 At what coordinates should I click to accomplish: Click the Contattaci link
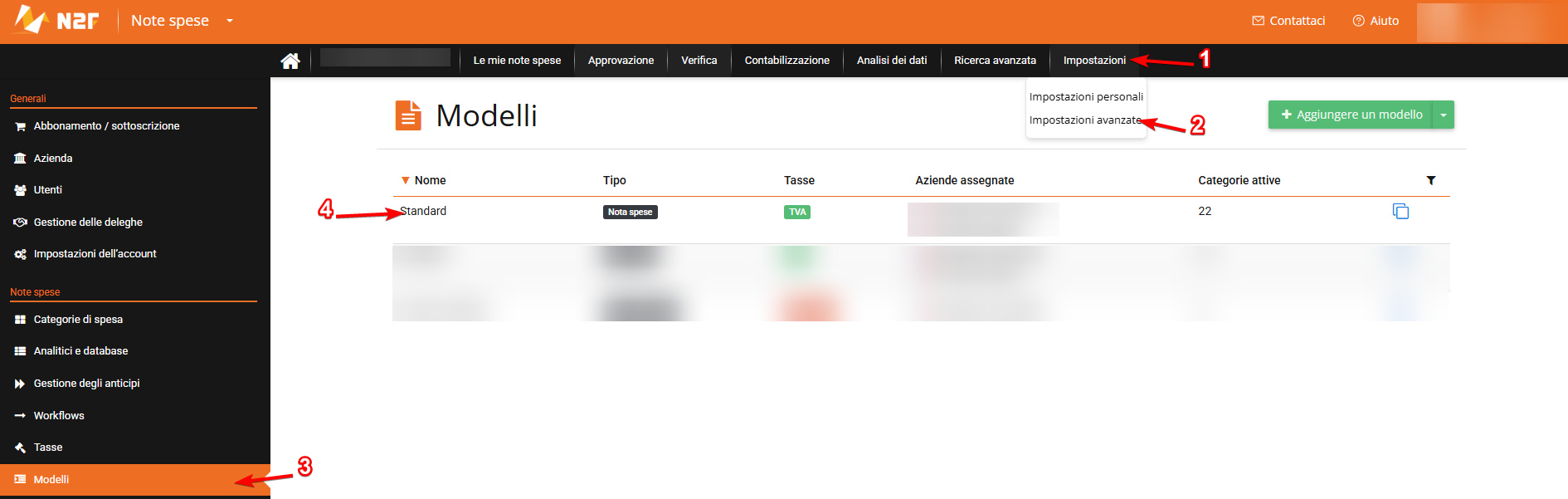(x=1288, y=21)
